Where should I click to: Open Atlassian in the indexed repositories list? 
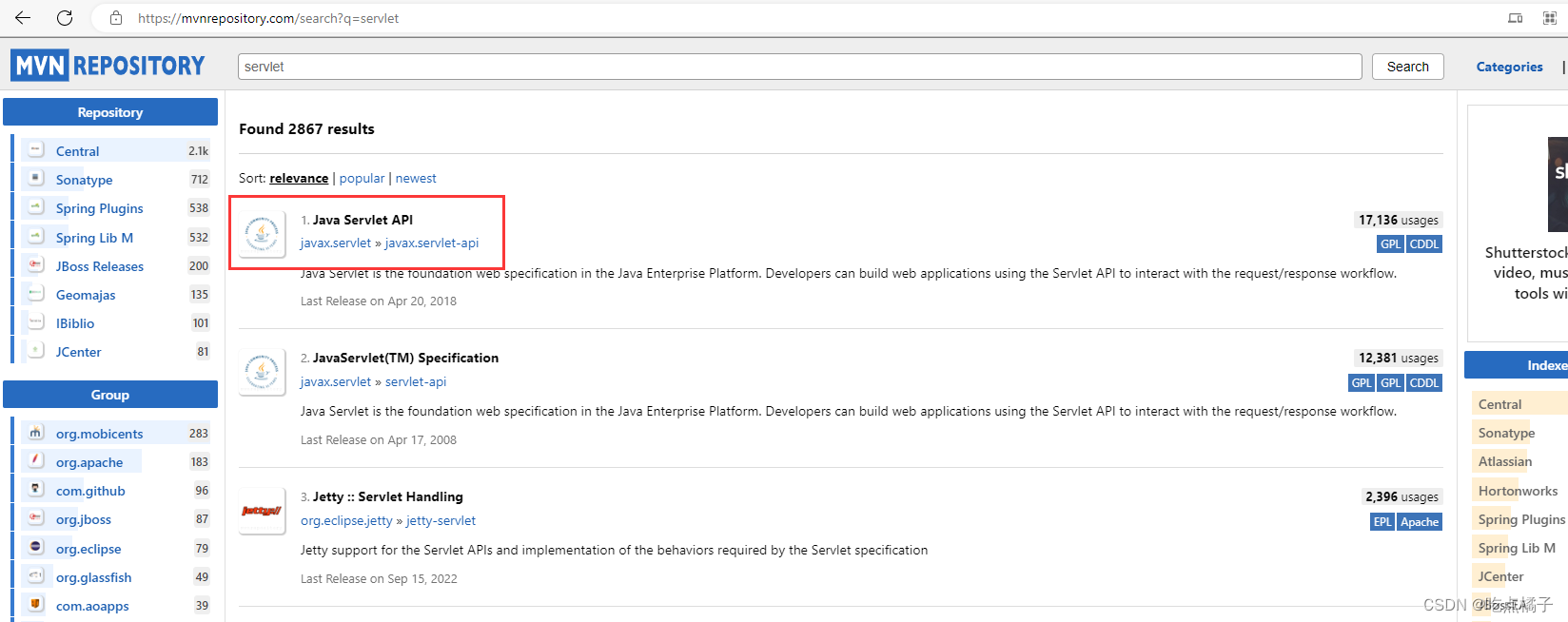1505,461
